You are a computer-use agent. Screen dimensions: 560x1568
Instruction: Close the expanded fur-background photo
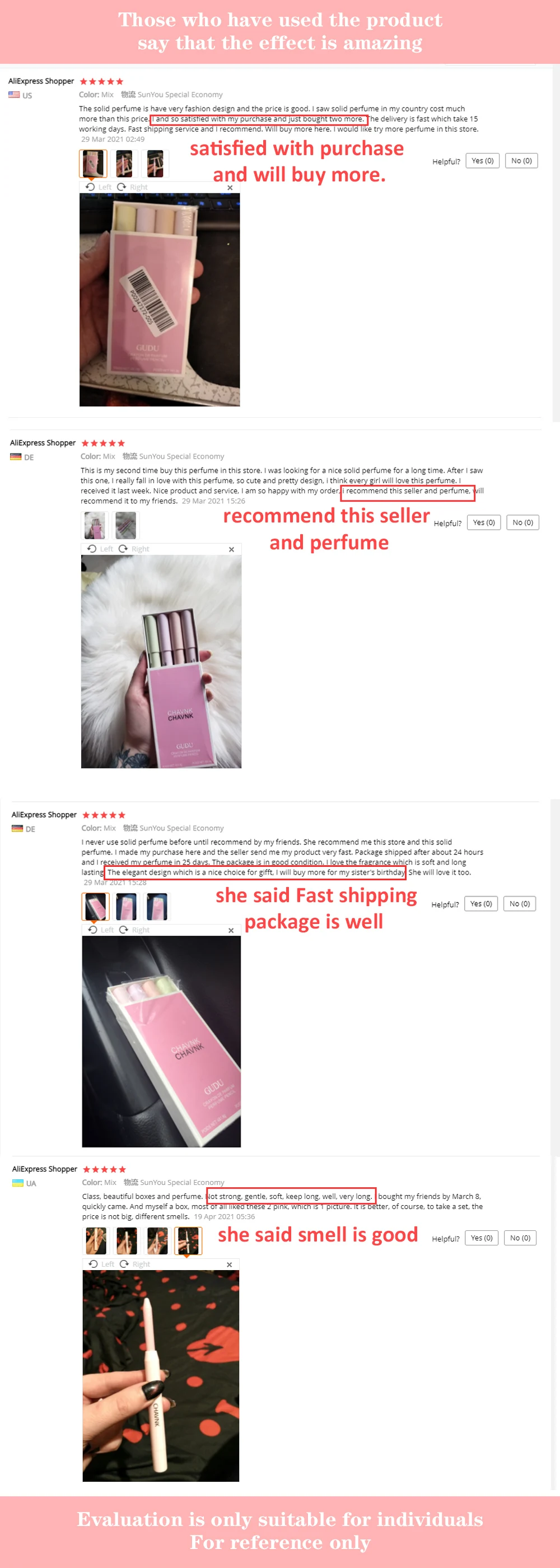pyautogui.click(x=231, y=549)
